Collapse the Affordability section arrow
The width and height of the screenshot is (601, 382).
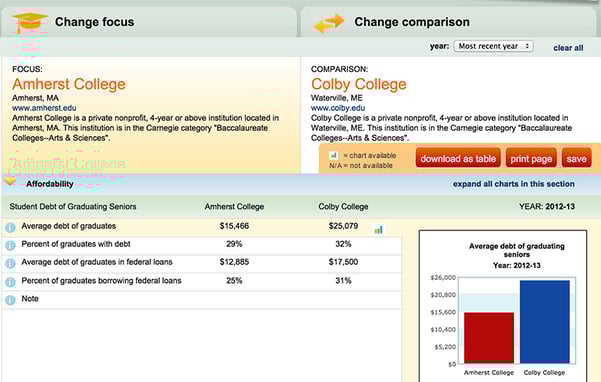click(10, 181)
